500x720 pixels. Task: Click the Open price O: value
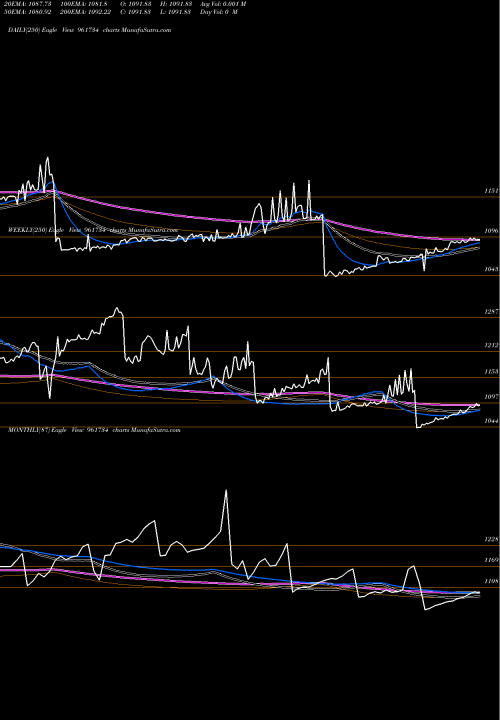(x=135, y=4)
